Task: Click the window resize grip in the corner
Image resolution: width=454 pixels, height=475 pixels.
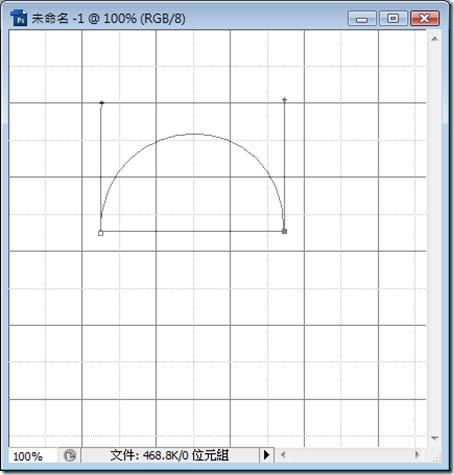Action: tap(438, 457)
